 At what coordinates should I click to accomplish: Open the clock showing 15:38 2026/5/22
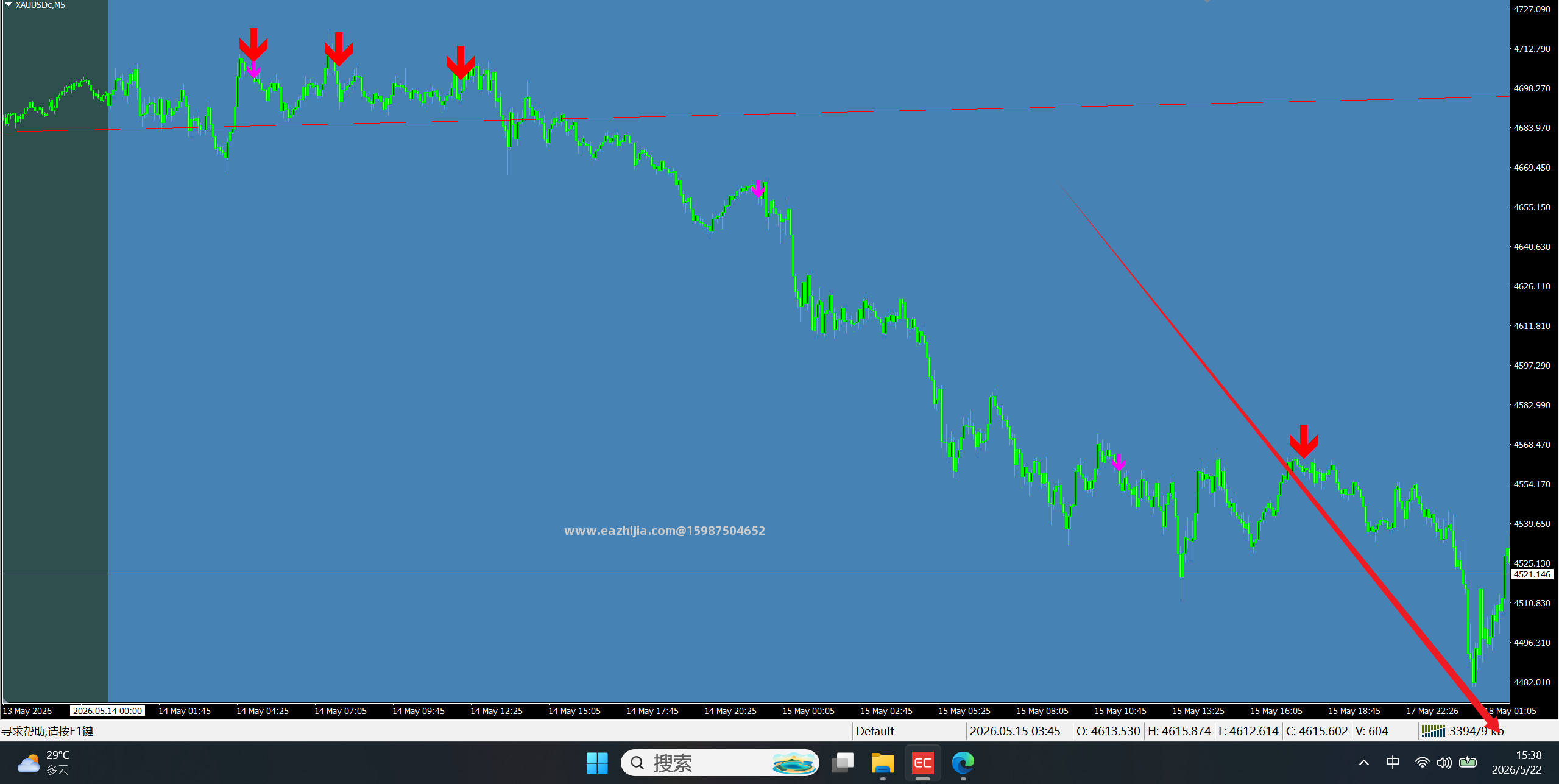(1516, 763)
